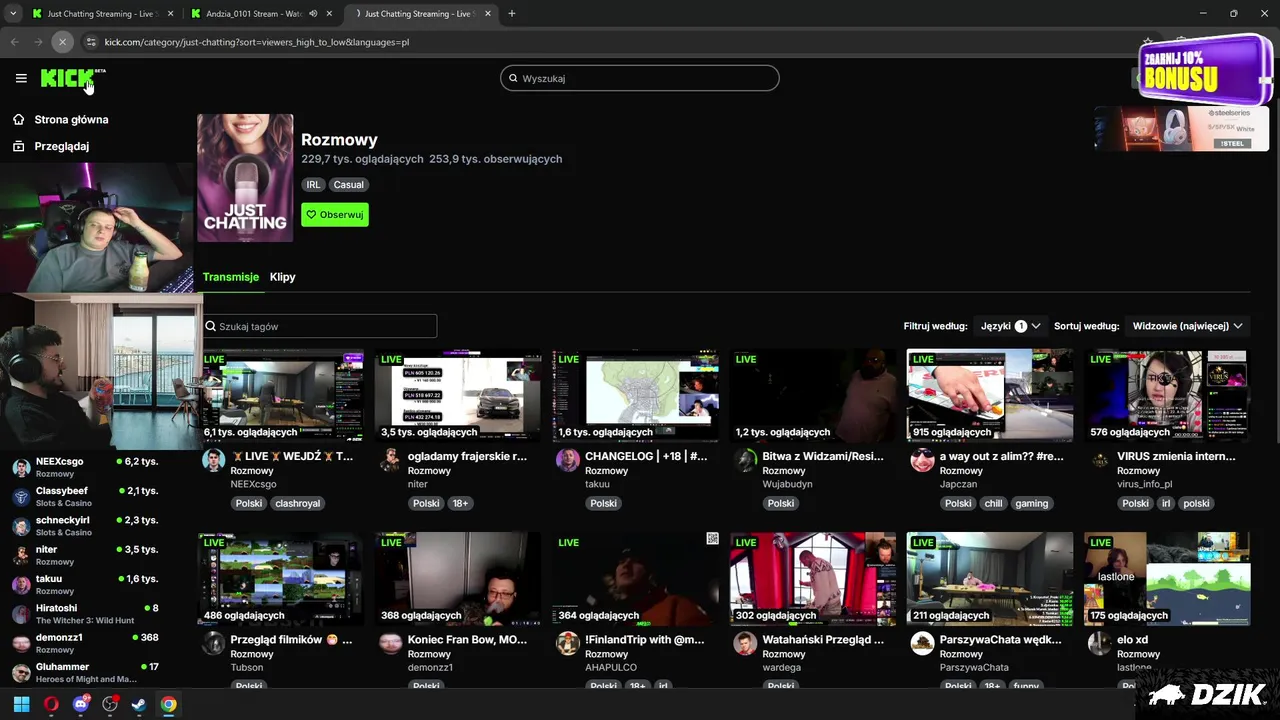Expand the Języki language filter dropdown
The image size is (1280, 720).
[x=1010, y=326]
